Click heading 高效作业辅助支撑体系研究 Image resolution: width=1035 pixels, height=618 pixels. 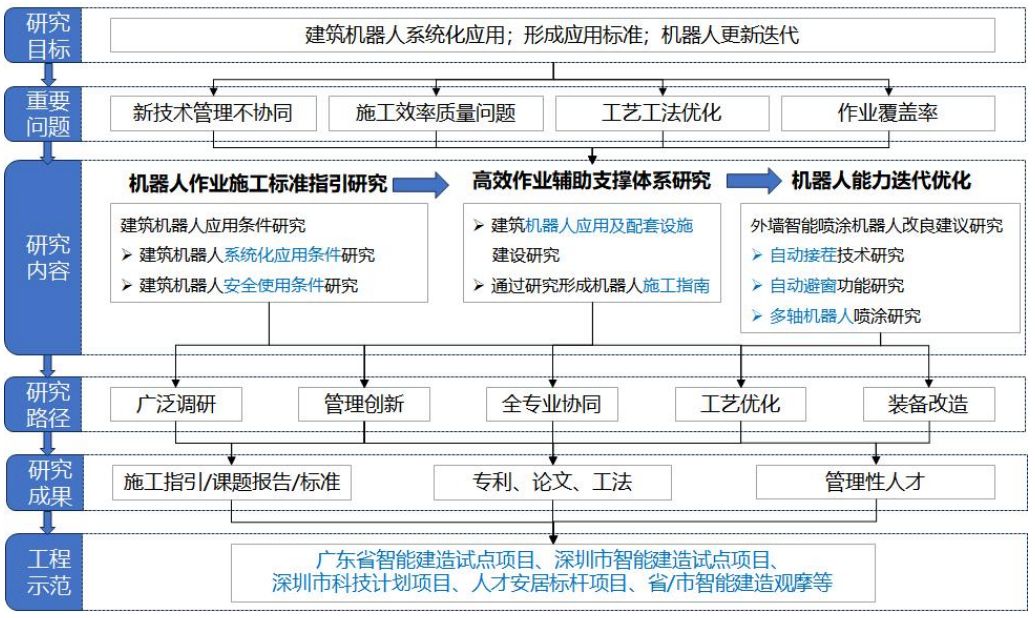[x=591, y=180]
